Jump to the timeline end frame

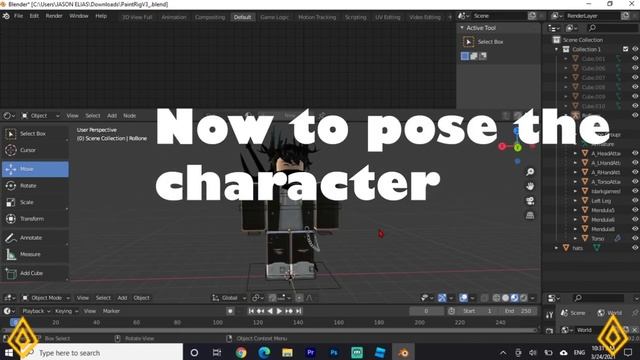coord(298,311)
